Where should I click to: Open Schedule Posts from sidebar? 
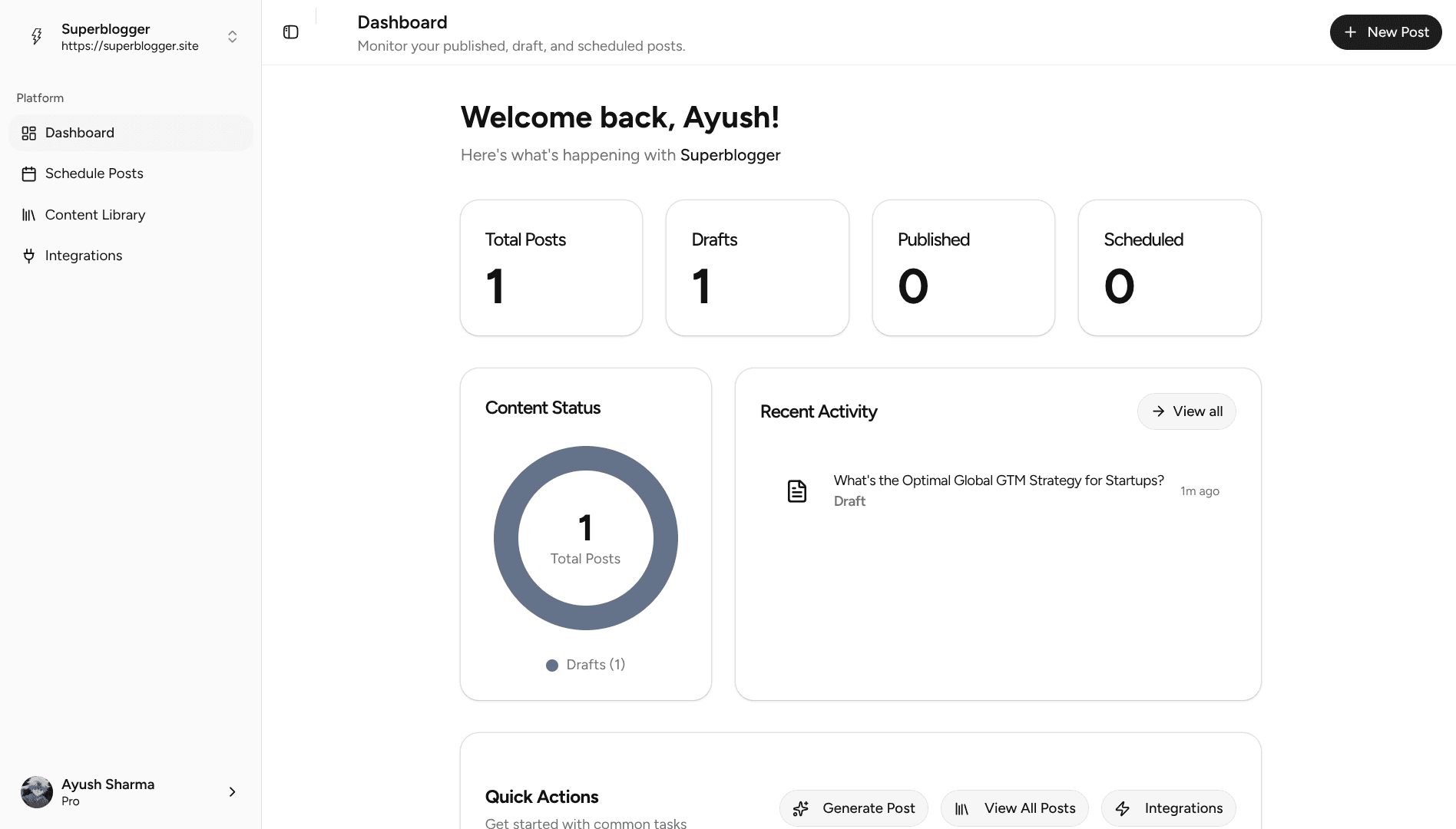click(94, 173)
